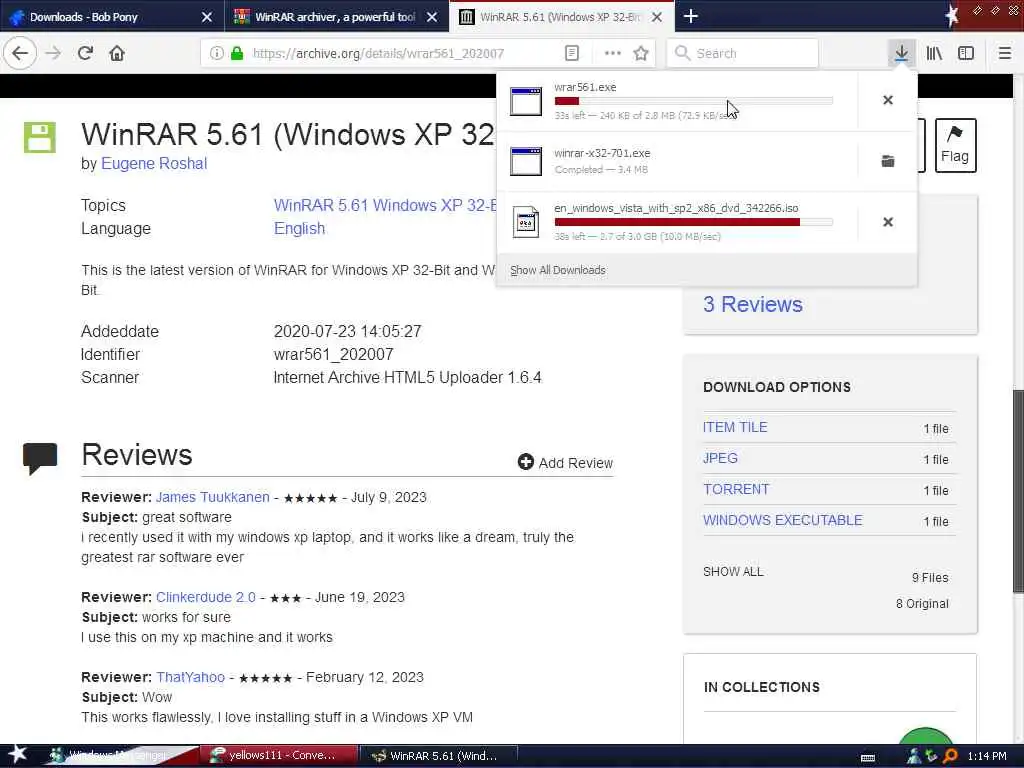Open page actions three-dot menu
1024x768 pixels.
[x=613, y=53]
